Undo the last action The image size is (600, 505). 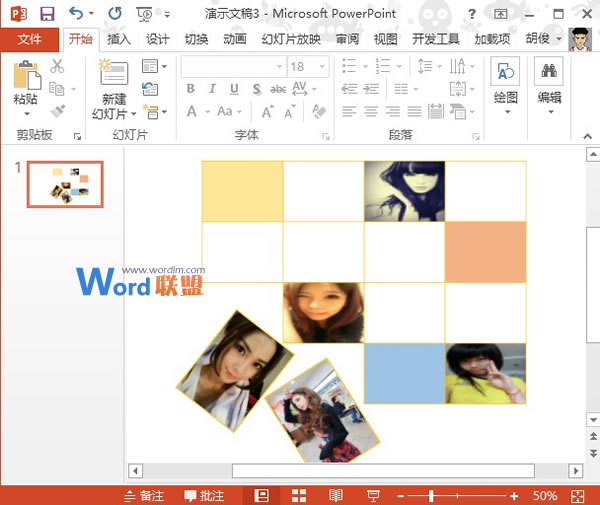click(76, 14)
